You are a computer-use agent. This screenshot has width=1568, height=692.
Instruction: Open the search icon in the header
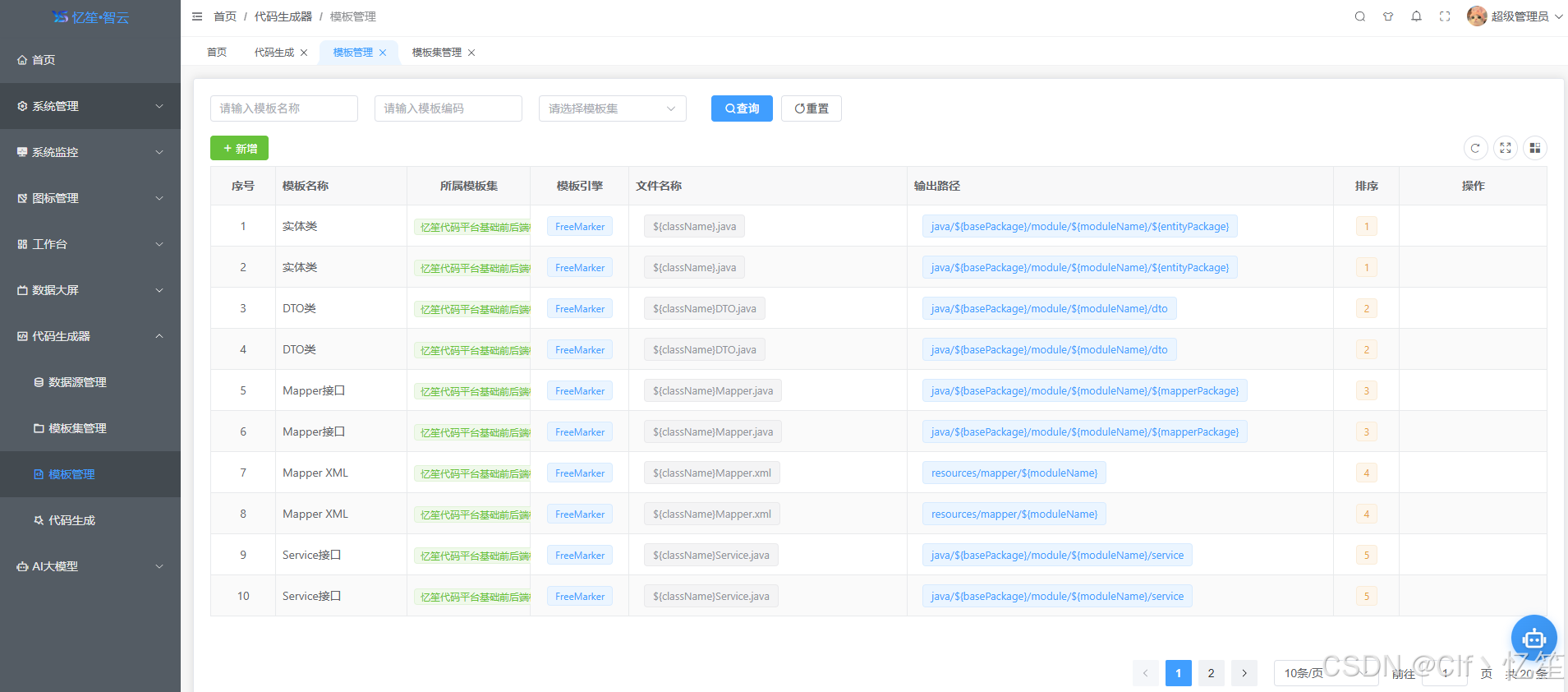[1360, 16]
